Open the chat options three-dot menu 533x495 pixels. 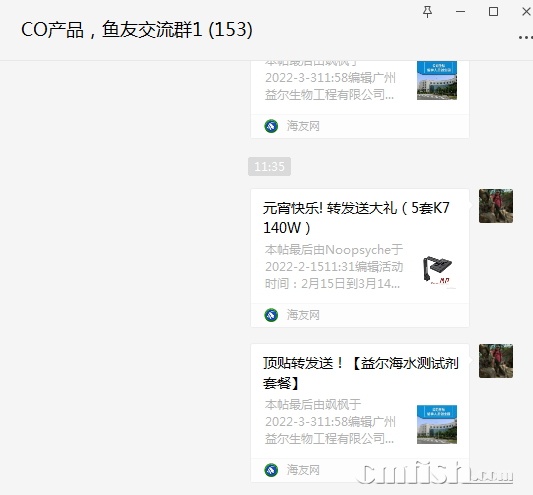pos(526,37)
